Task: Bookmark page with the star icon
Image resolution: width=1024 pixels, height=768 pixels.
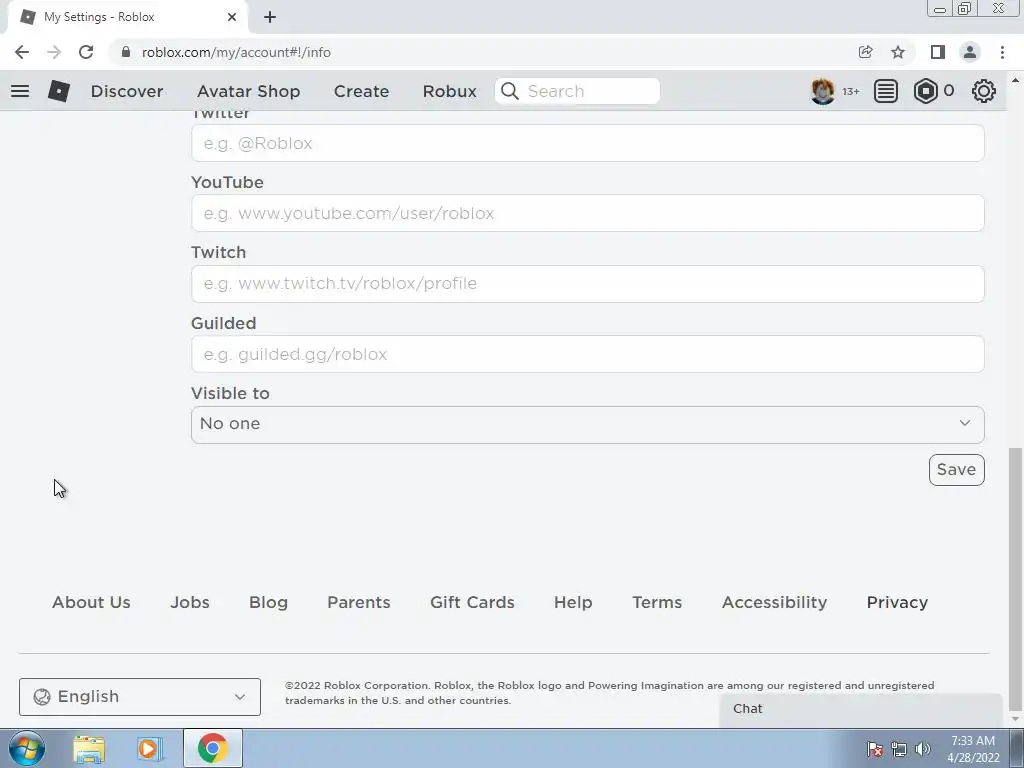Action: point(898,52)
